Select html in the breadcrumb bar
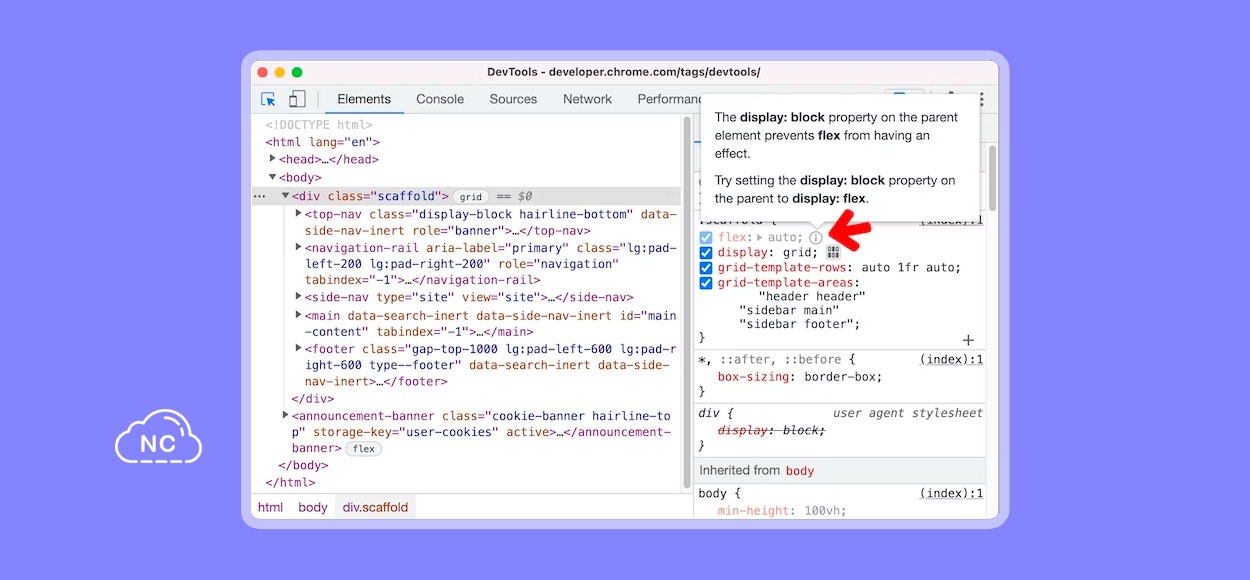Image resolution: width=1250 pixels, height=580 pixels. tap(270, 507)
